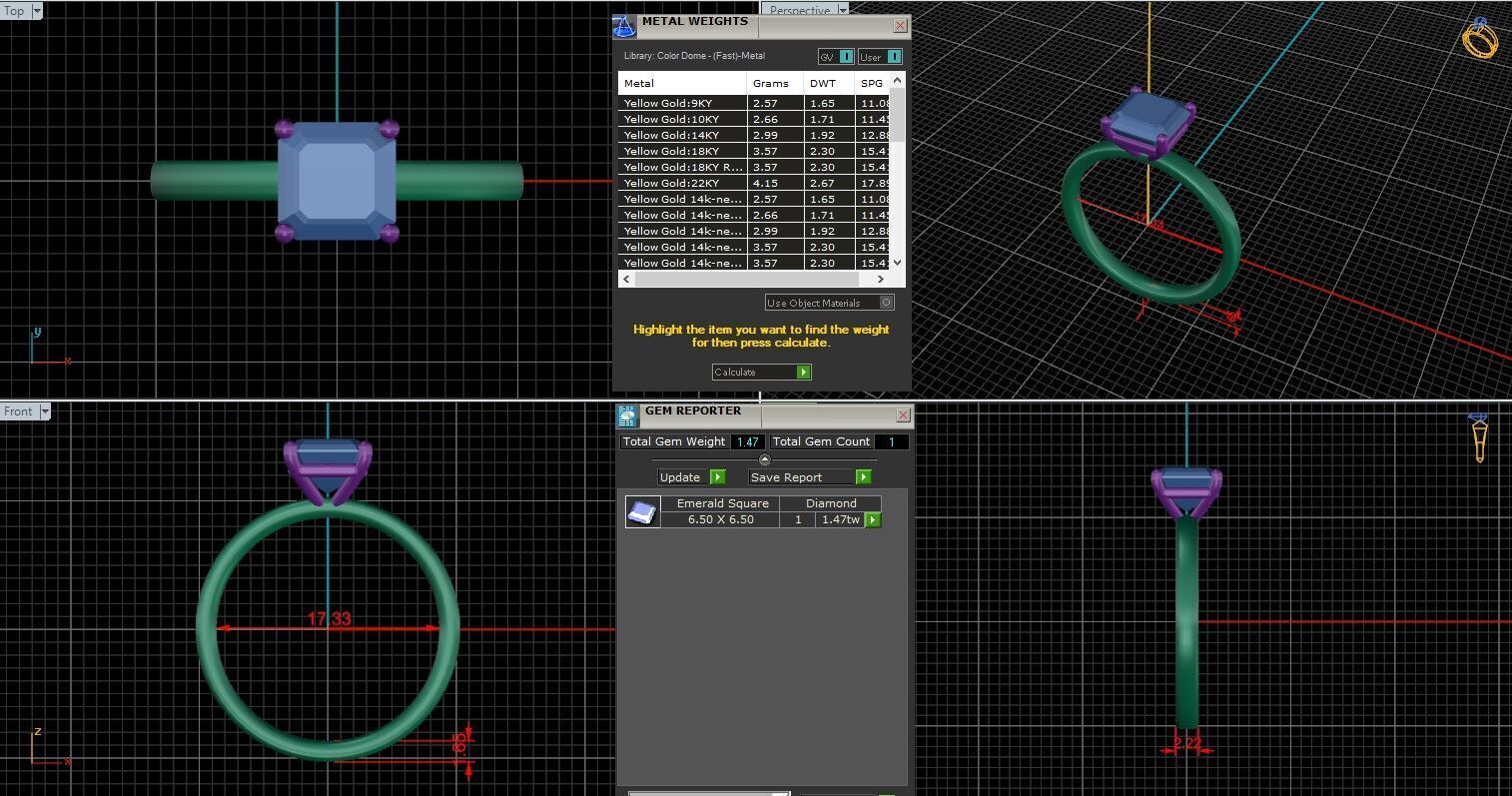Select the Yellow Gold:18KY R... row
The height and width of the screenshot is (796, 1512).
point(754,167)
